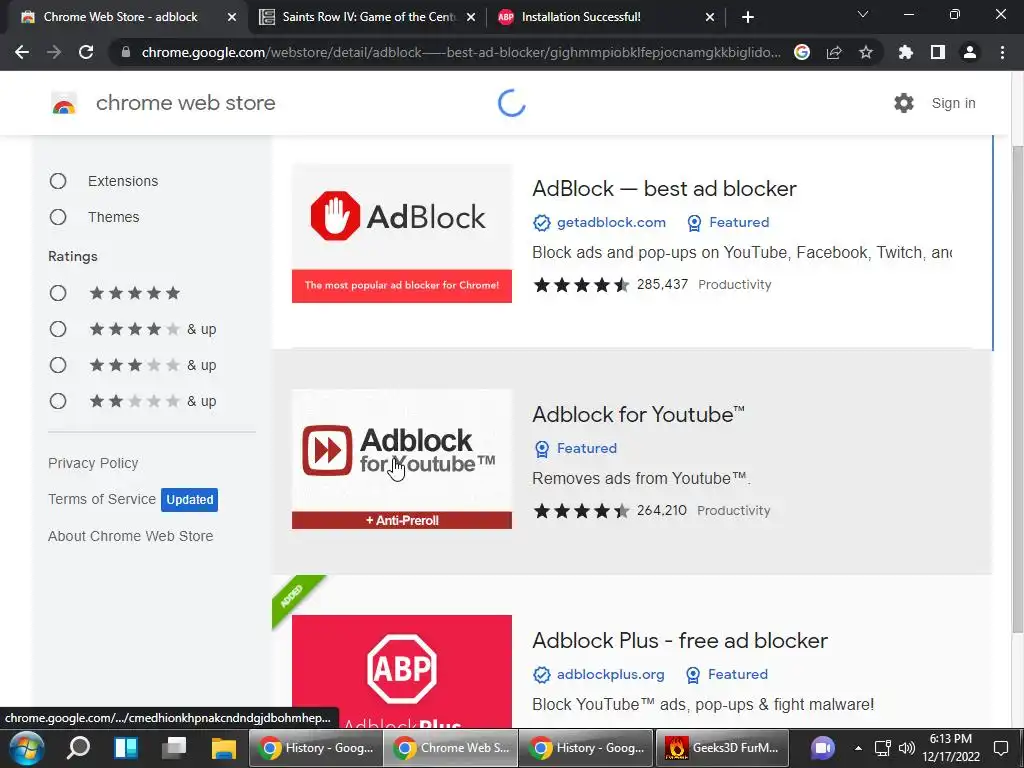Reload the current page
The image size is (1024, 768).
pos(86,52)
